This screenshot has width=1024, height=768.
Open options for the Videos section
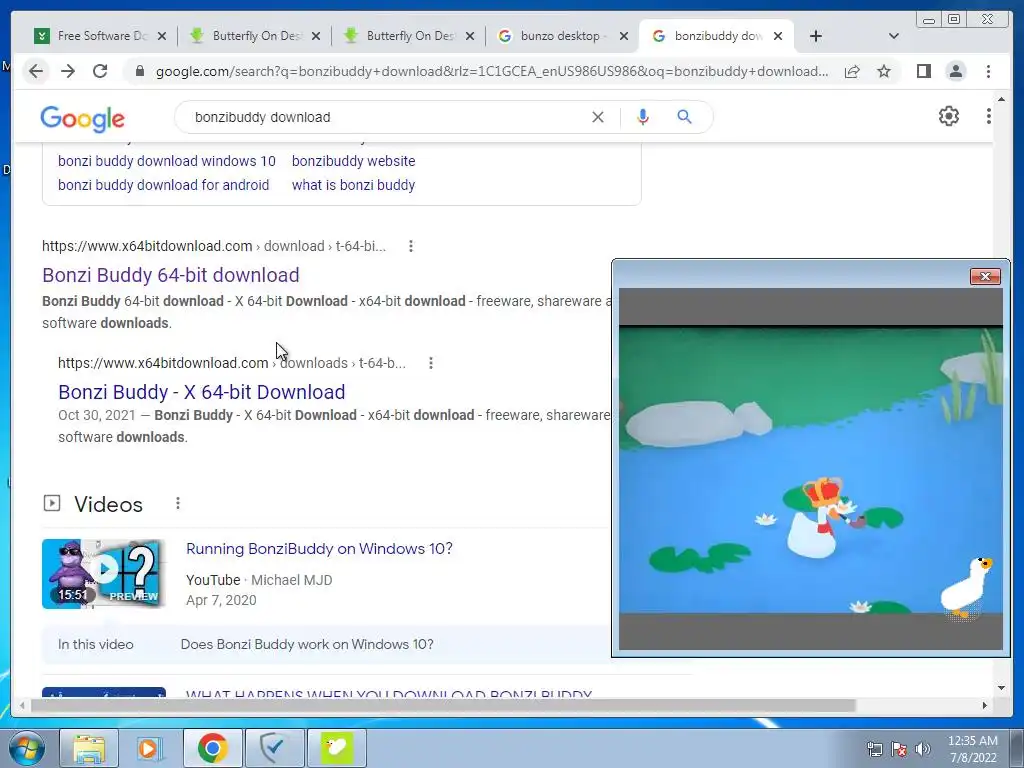(178, 504)
